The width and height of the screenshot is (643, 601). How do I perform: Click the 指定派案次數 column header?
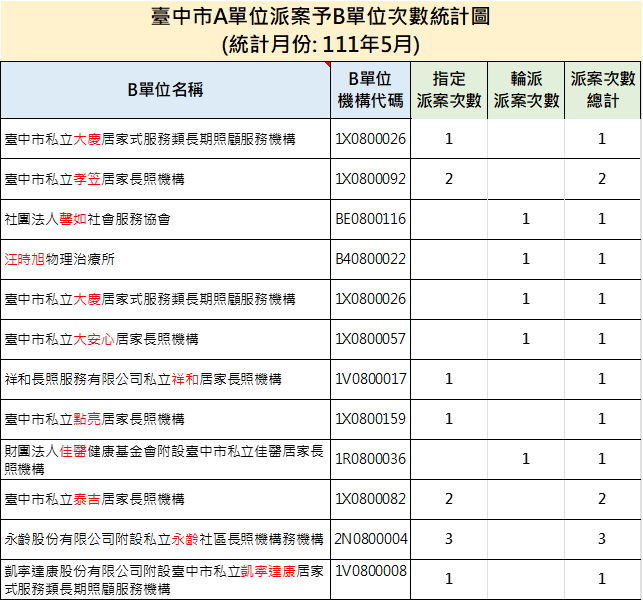pos(449,90)
